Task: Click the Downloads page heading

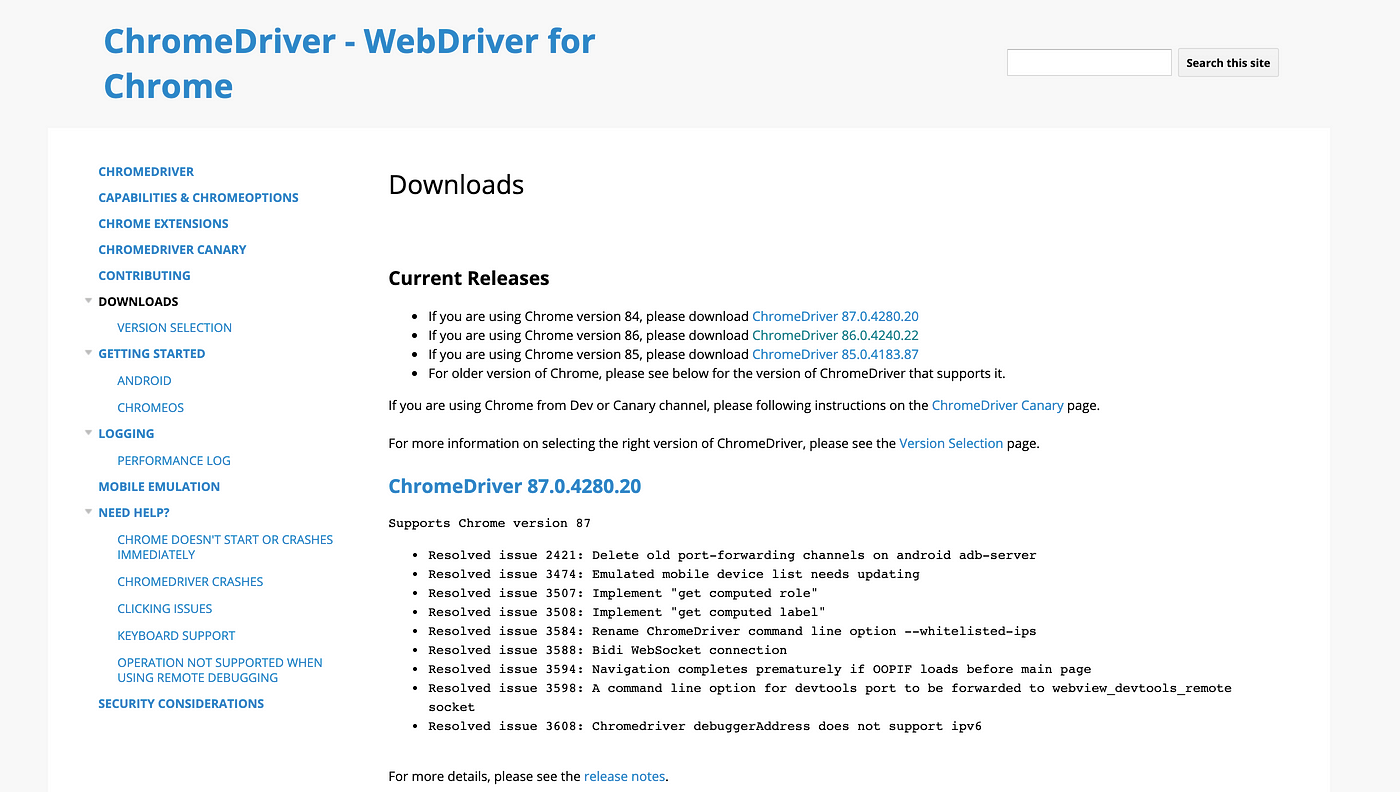Action: coord(456,185)
